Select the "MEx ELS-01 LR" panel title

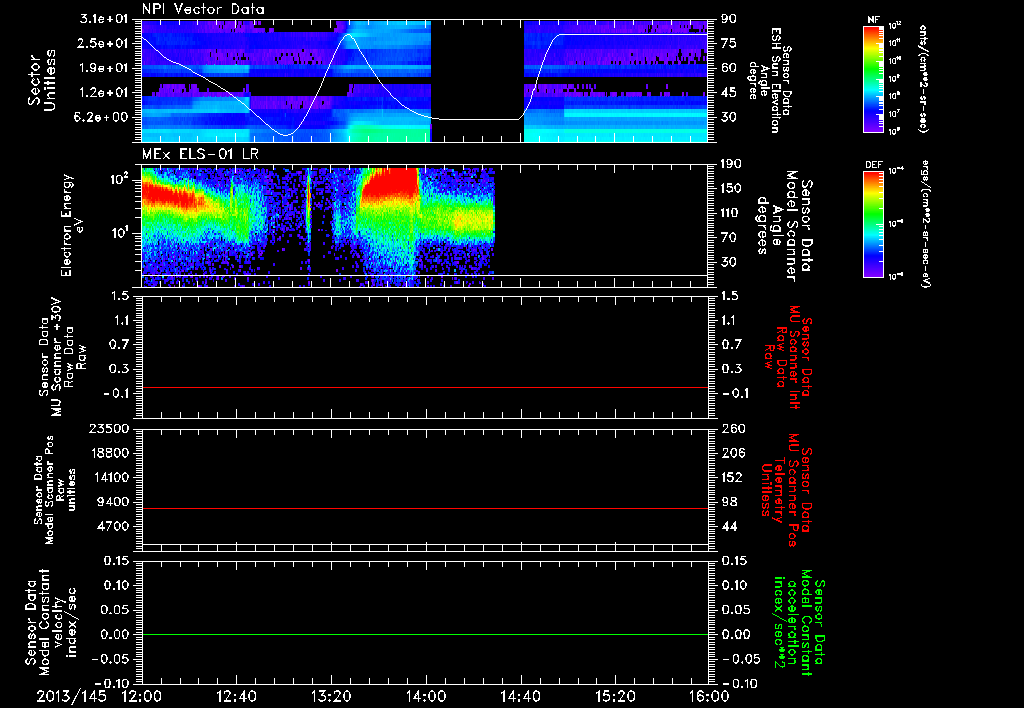[x=200, y=154]
